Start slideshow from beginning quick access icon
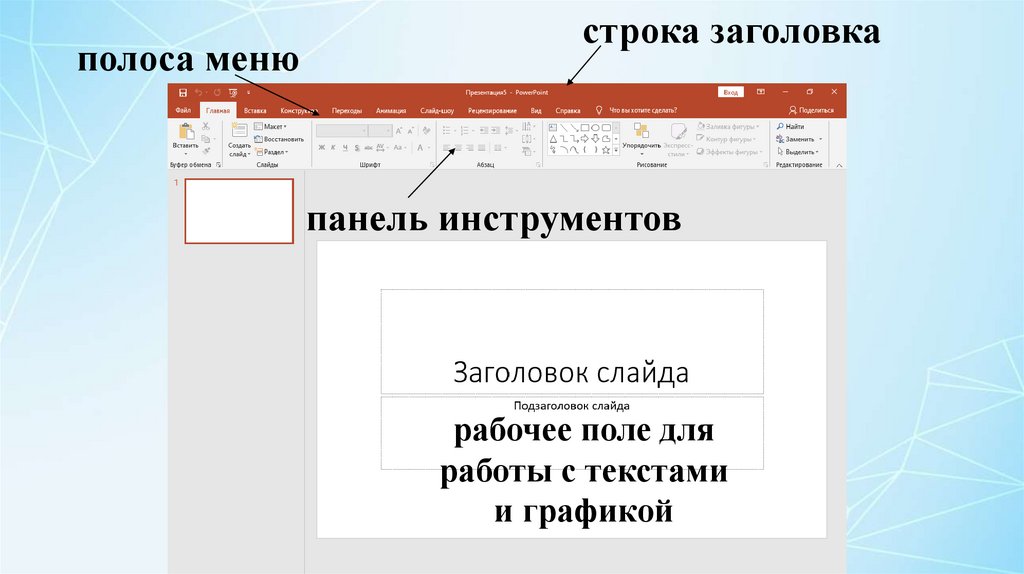Screen dimensions: 1024x574 tap(233, 93)
